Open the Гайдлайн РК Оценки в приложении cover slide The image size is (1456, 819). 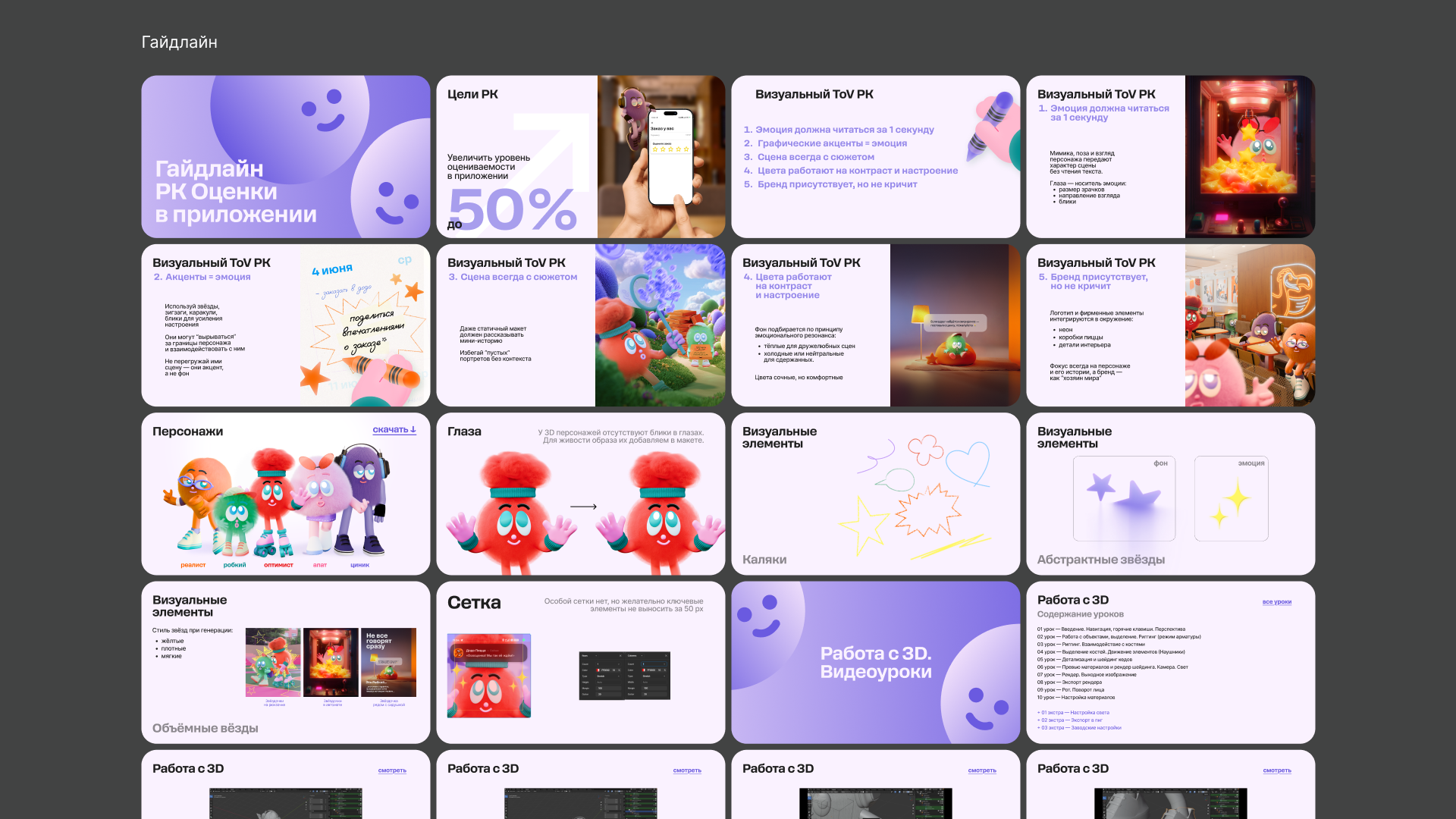[x=285, y=157]
